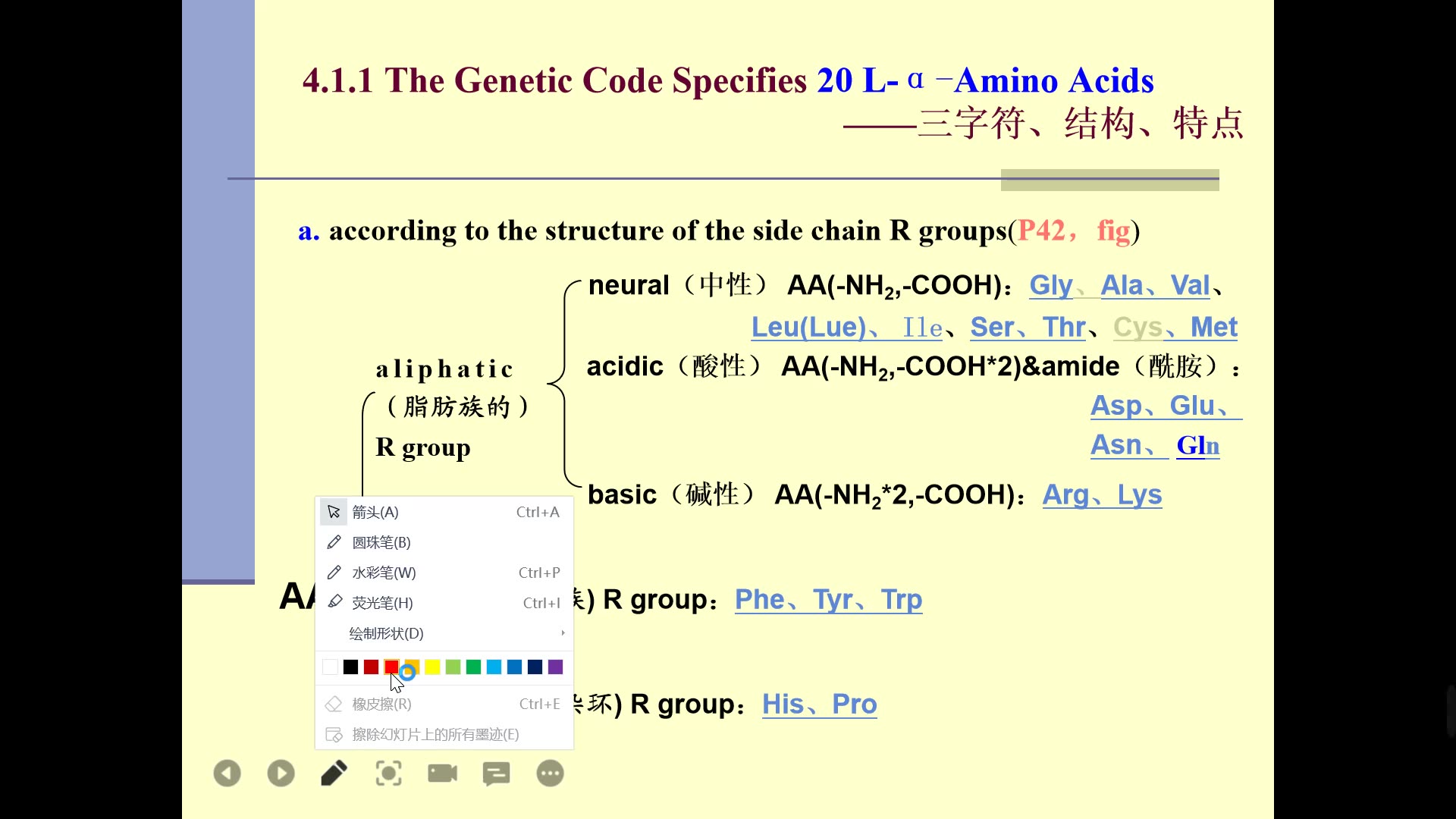Advance to next slide arrow
Image resolution: width=1456 pixels, height=819 pixels.
pyautogui.click(x=281, y=773)
